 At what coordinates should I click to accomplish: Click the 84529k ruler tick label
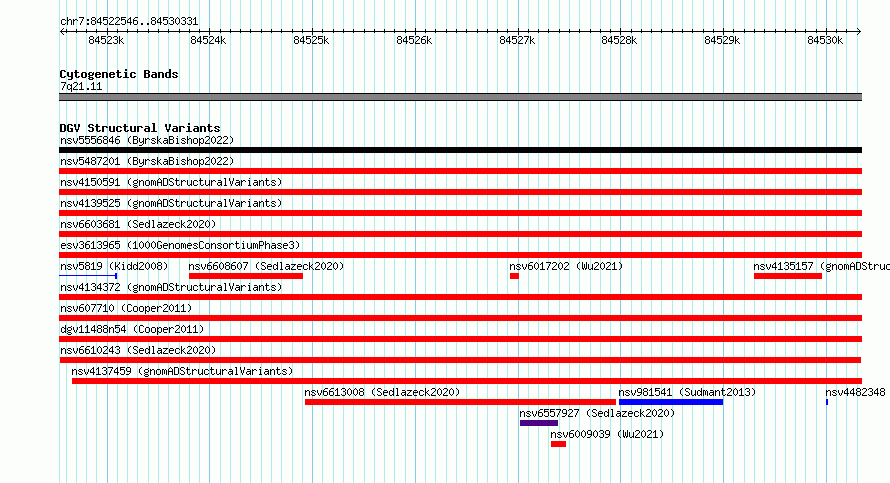click(x=722, y=40)
